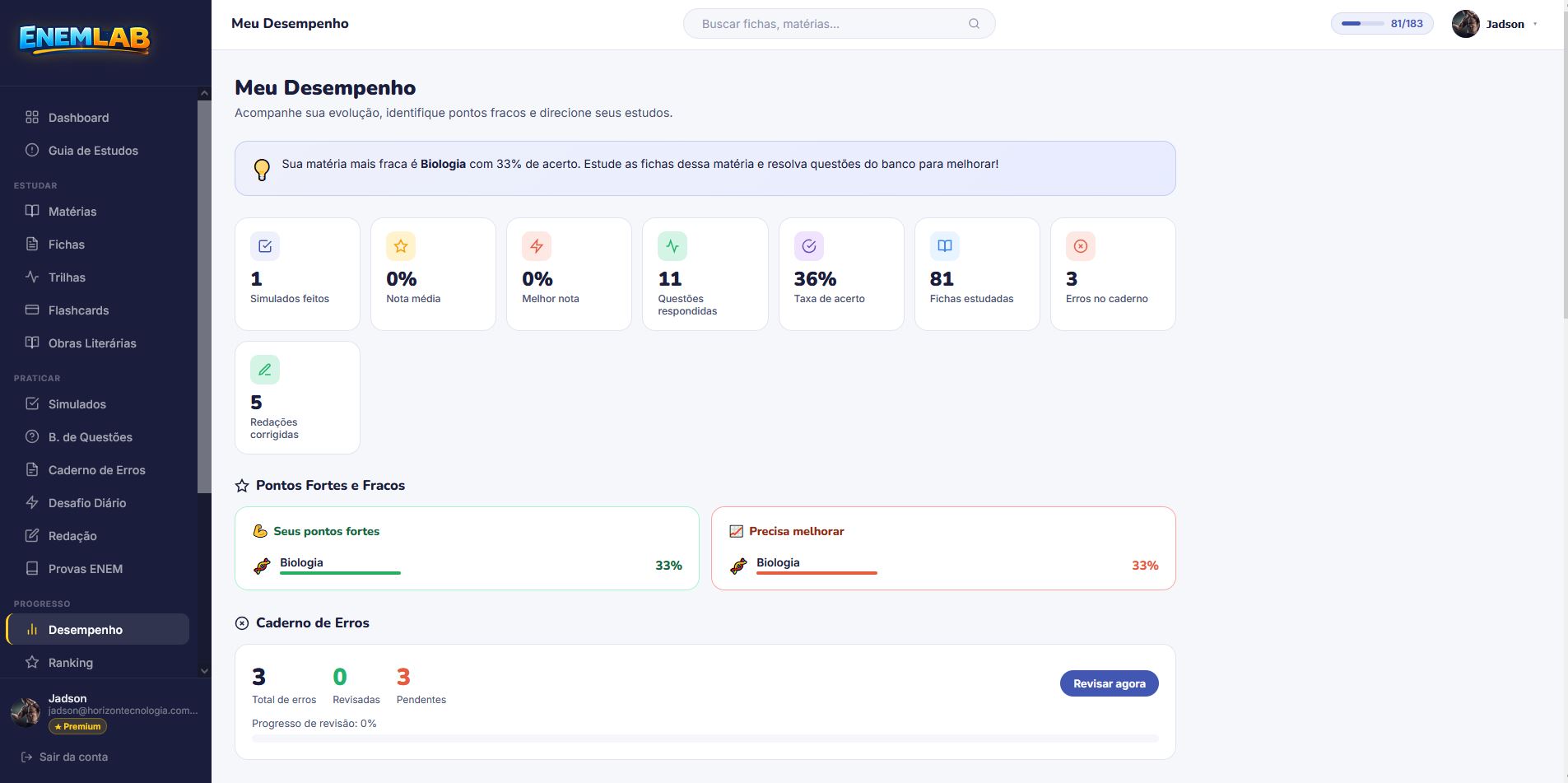The width and height of the screenshot is (1568, 783).
Task: Click the ENEMLAB logo
Action: click(85, 39)
